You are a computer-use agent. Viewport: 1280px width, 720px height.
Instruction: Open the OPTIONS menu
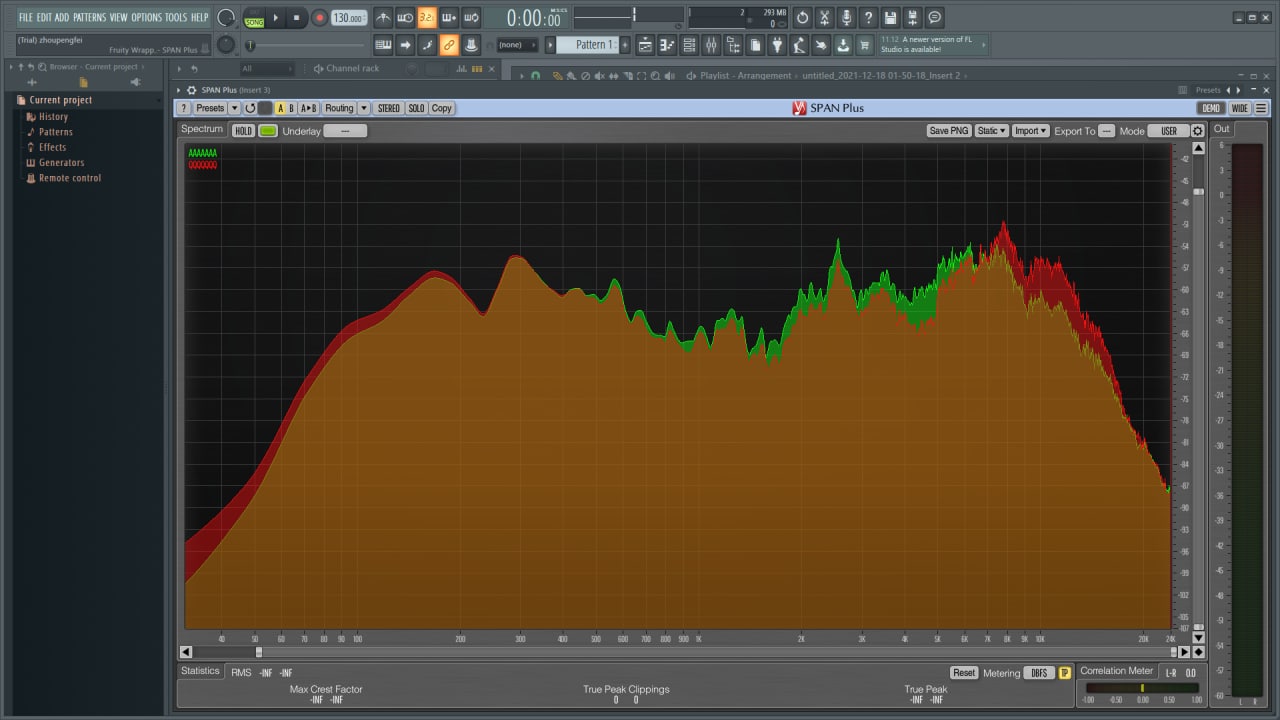pyautogui.click(x=146, y=18)
